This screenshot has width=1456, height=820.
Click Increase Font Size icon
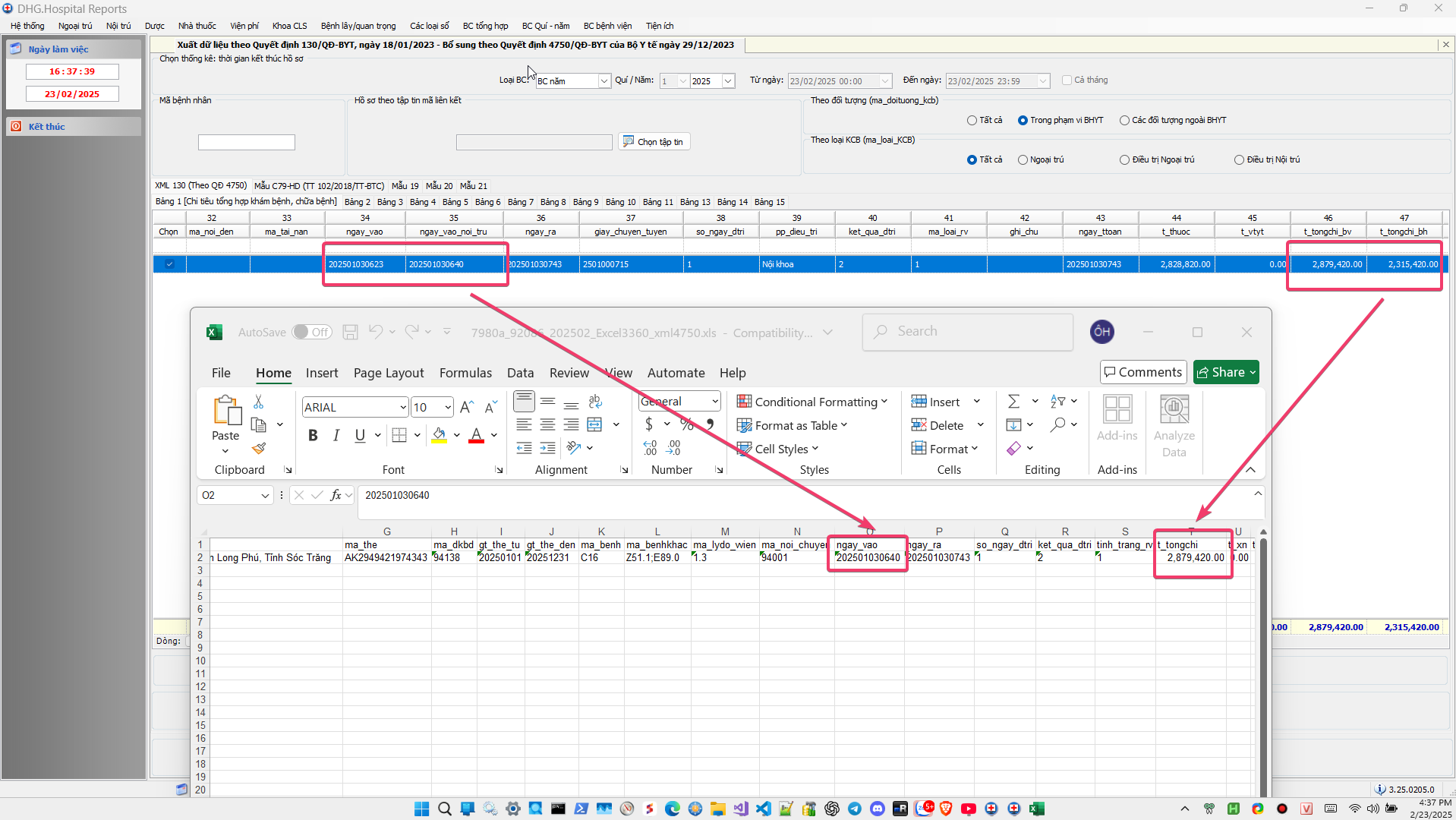(x=467, y=407)
